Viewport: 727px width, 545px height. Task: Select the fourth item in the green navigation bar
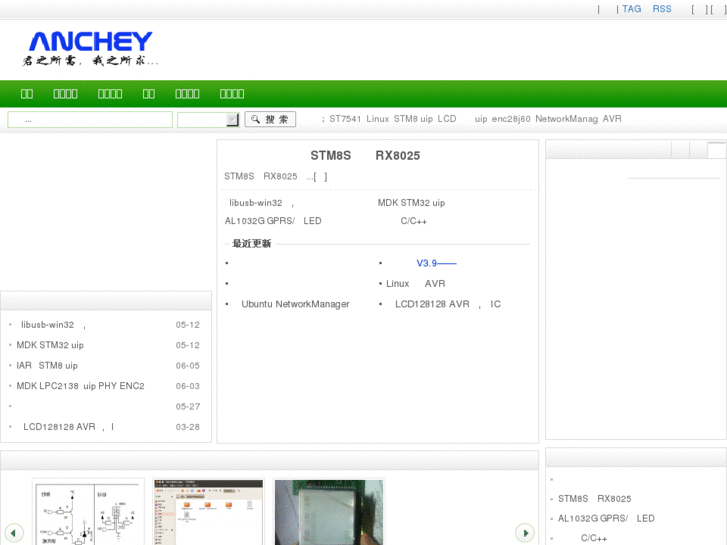click(148, 94)
